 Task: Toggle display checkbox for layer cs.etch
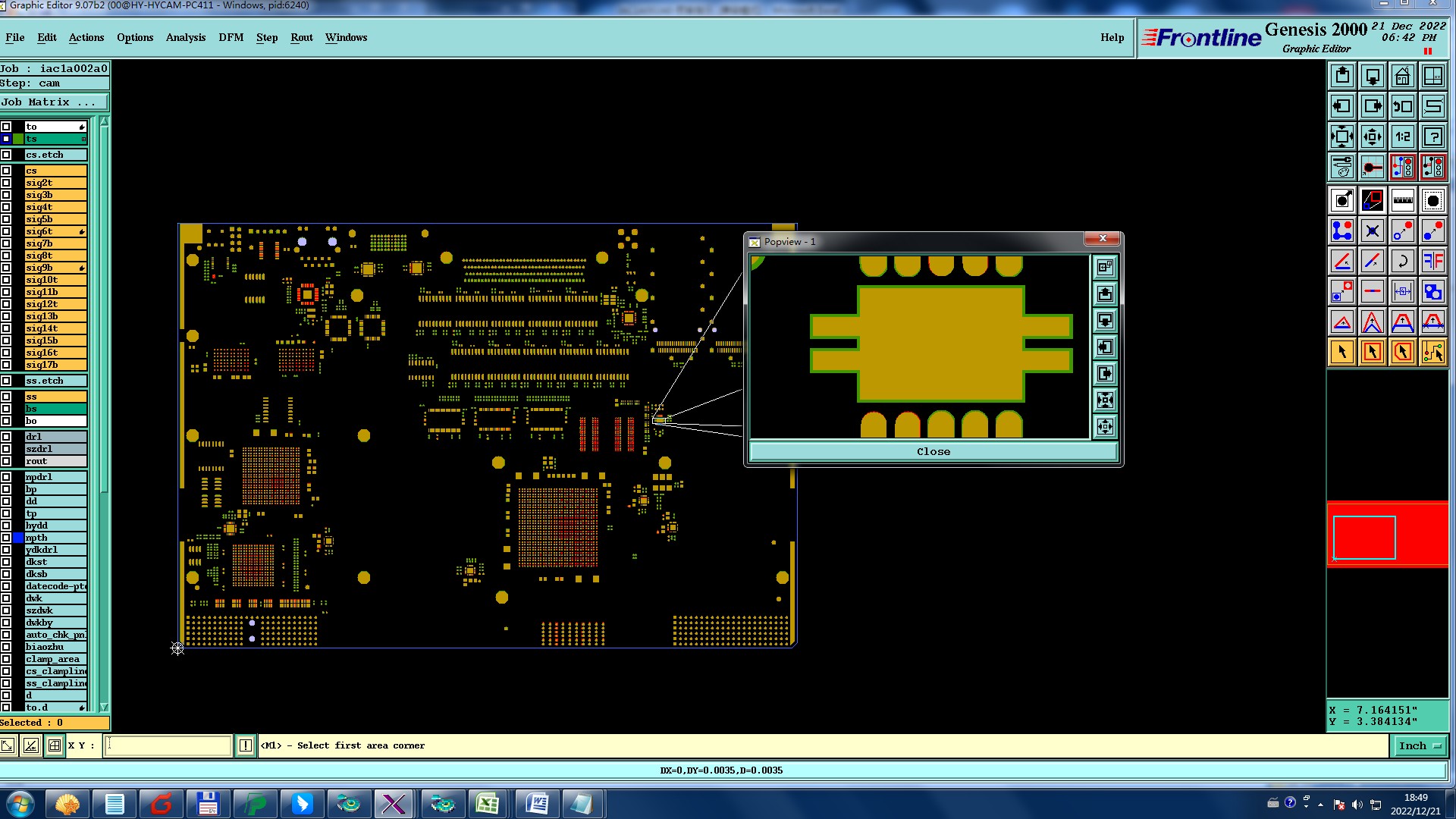6,155
